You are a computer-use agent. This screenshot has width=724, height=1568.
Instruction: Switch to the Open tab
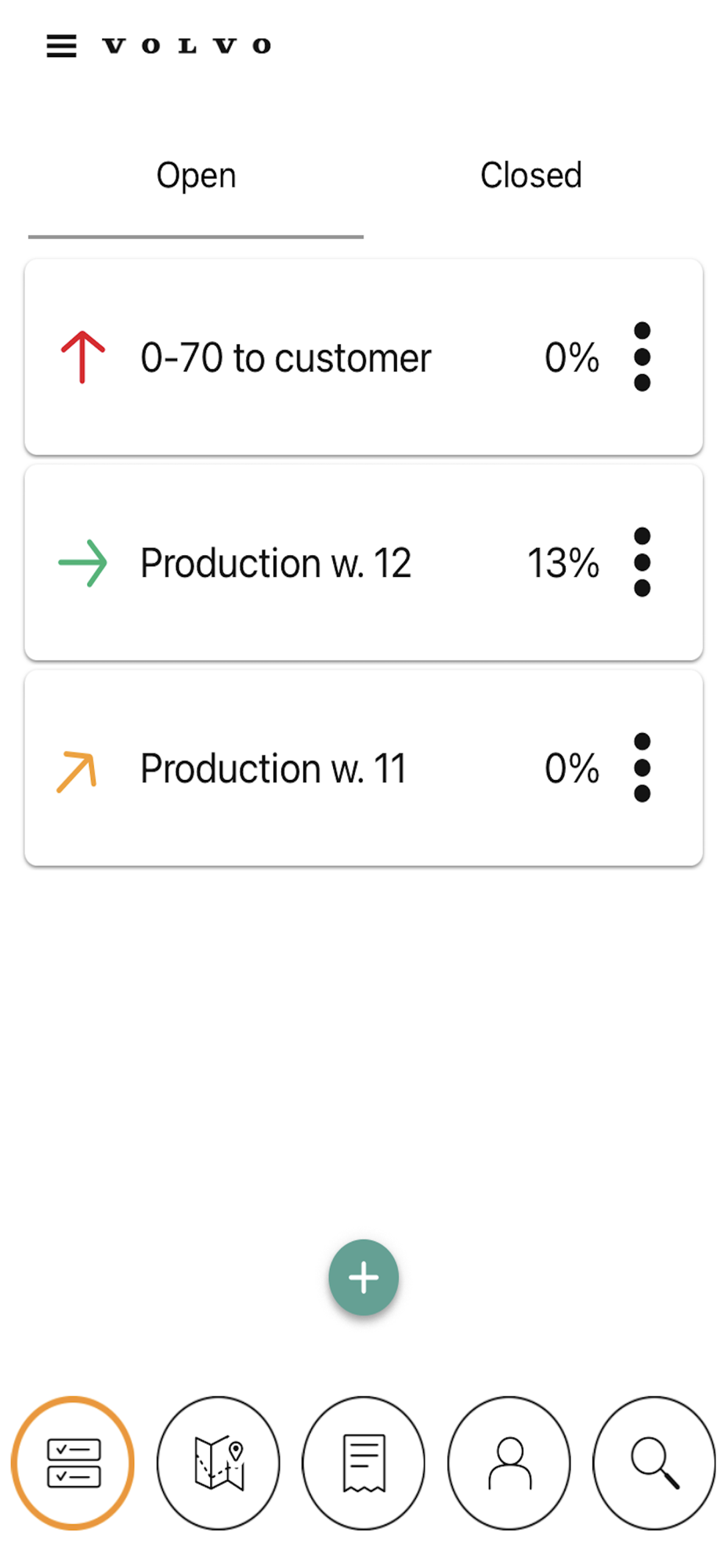pyautogui.click(x=196, y=176)
